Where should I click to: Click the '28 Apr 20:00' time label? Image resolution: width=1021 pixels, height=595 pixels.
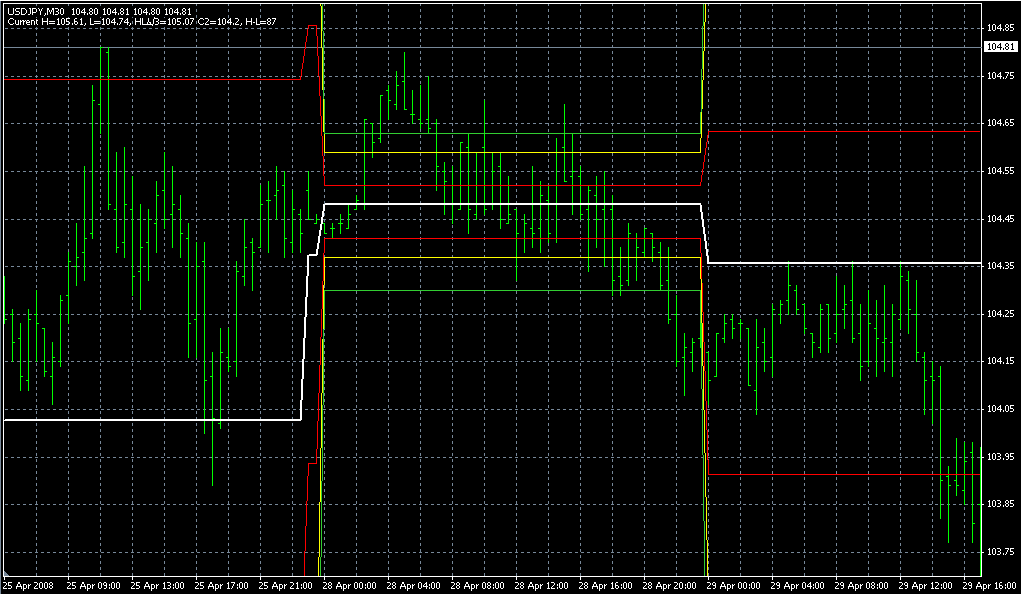[x=671, y=586]
